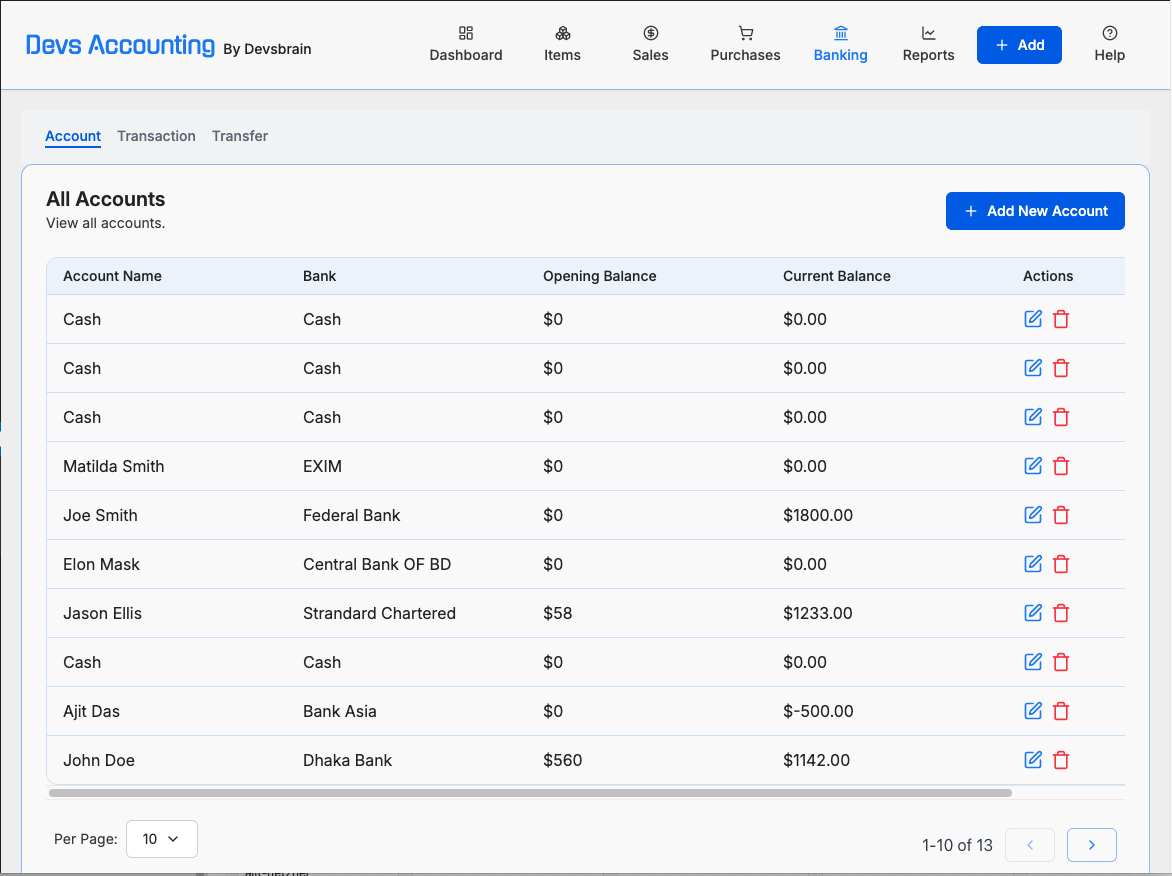Delete the Elon Mask account
Screen dimensions: 1172x876
[1061, 564]
